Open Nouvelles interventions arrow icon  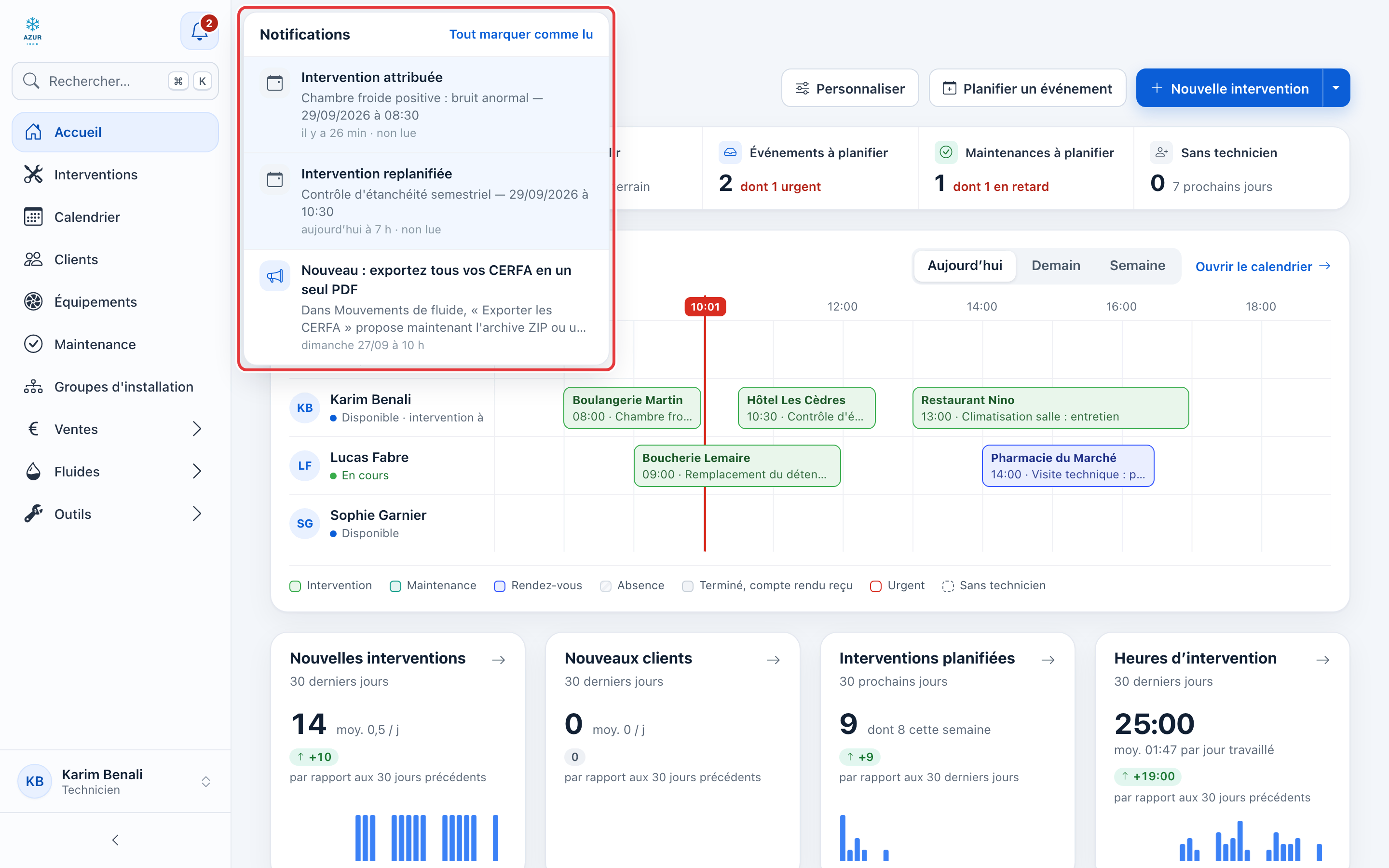point(498,660)
